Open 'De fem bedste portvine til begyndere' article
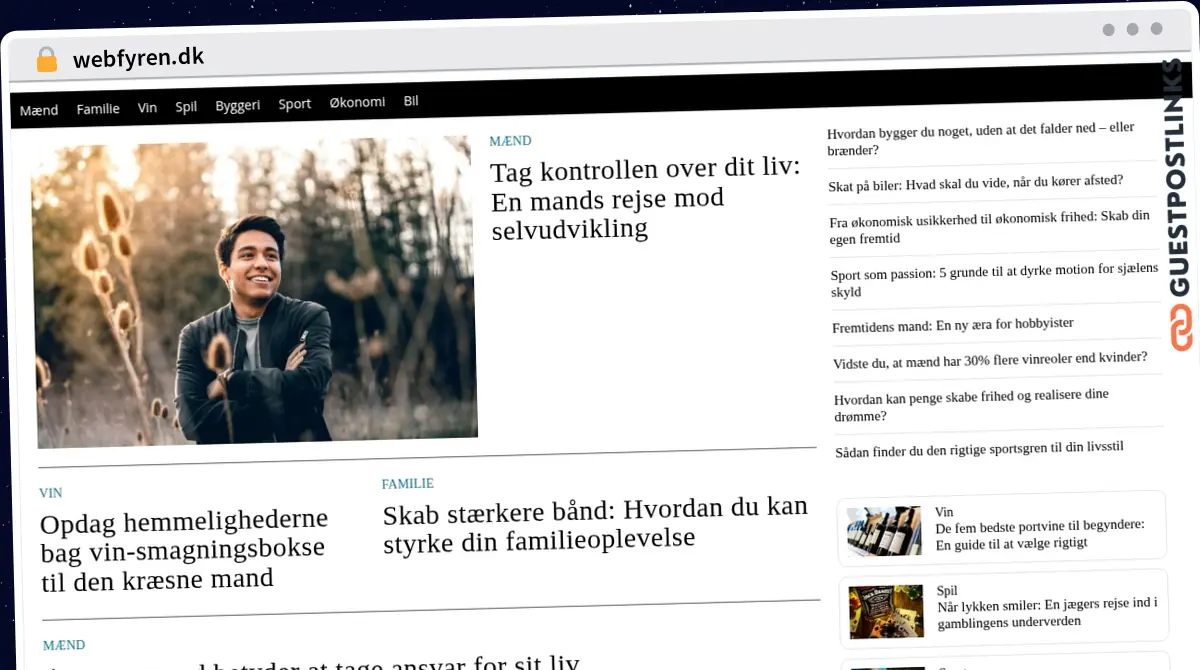1200x670 pixels. tap(1040, 534)
